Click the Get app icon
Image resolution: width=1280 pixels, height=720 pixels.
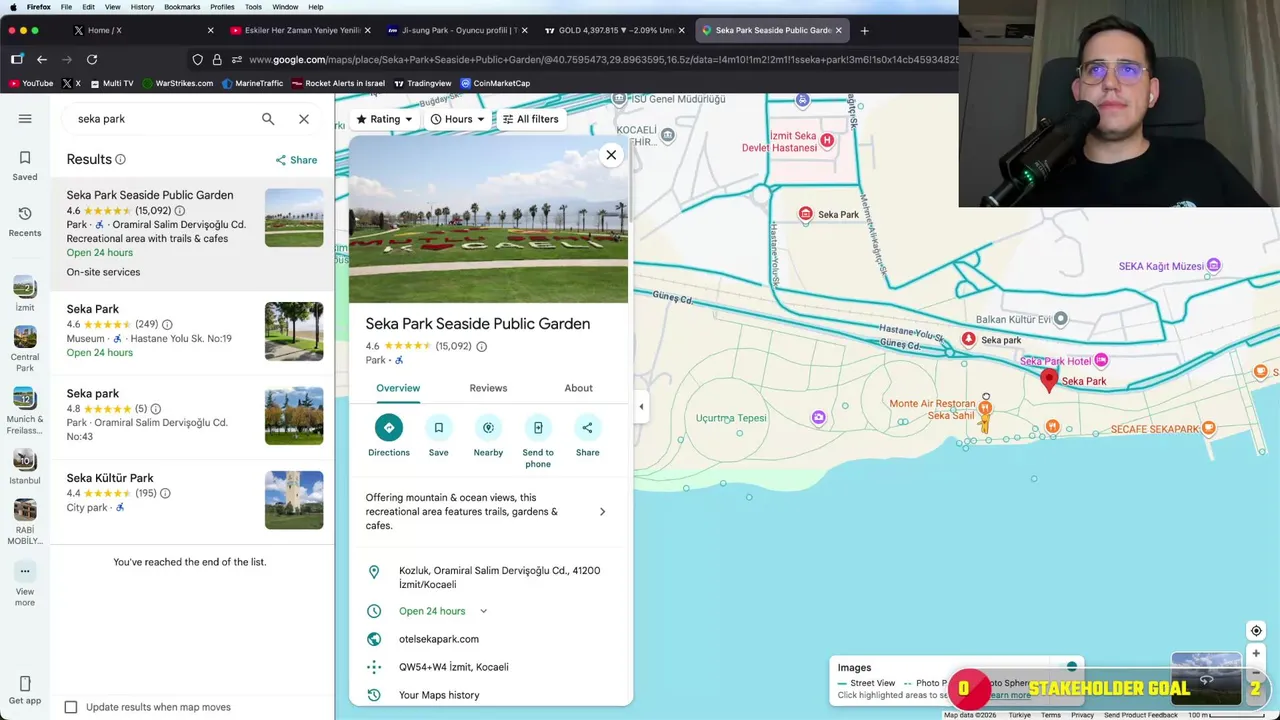pyautogui.click(x=25, y=690)
